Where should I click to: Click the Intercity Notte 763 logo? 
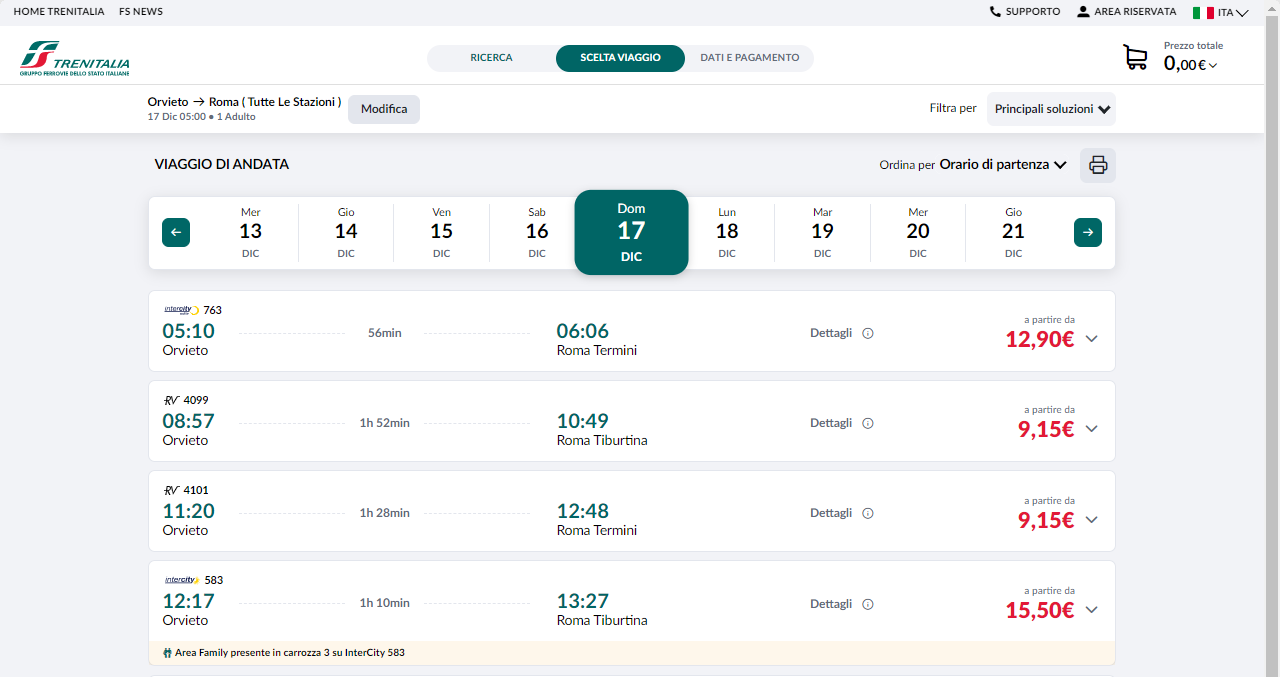[x=182, y=310]
